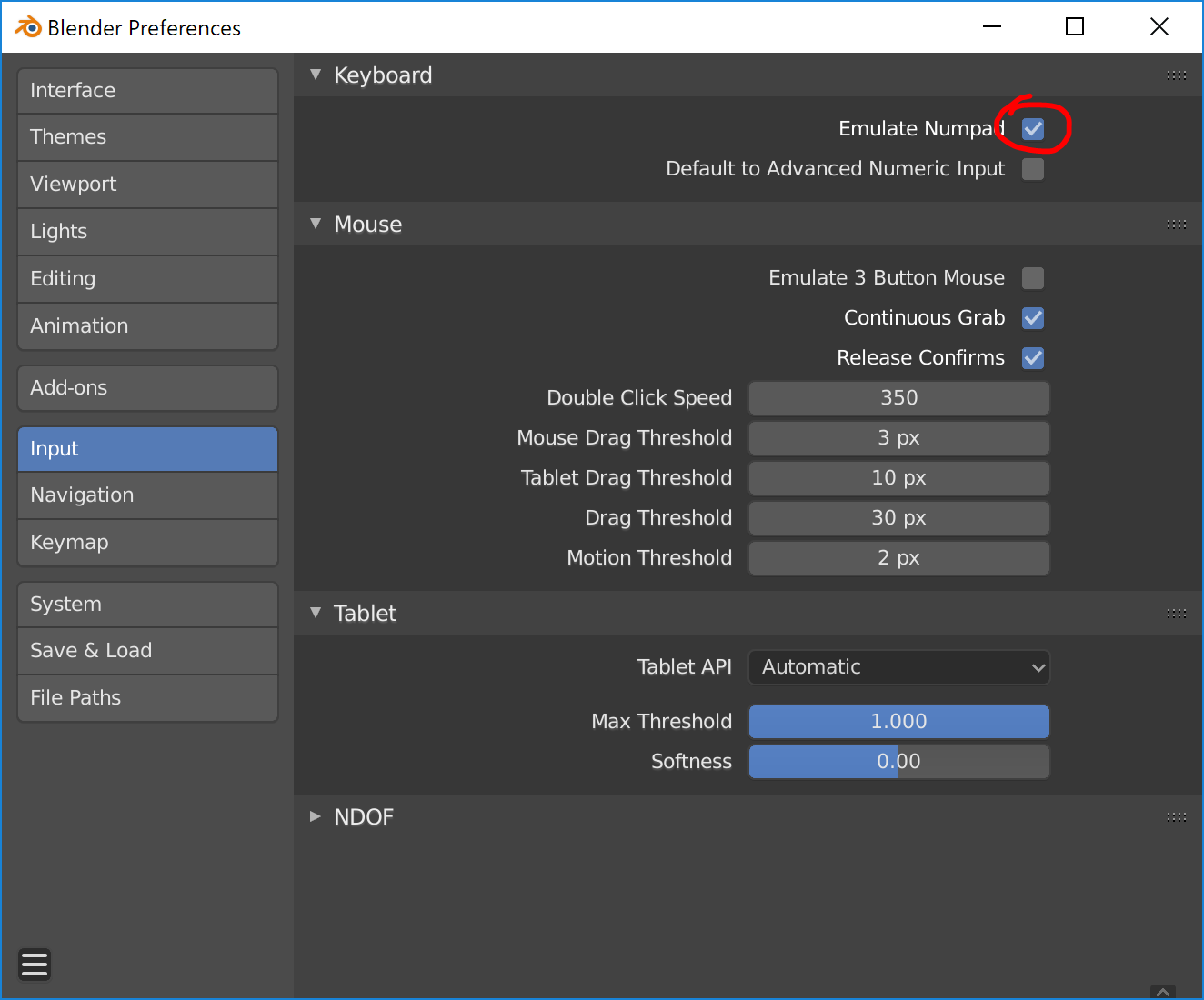Grab the Tablet panel drag handle
The width and height of the screenshot is (1204, 1000).
click(x=1176, y=614)
